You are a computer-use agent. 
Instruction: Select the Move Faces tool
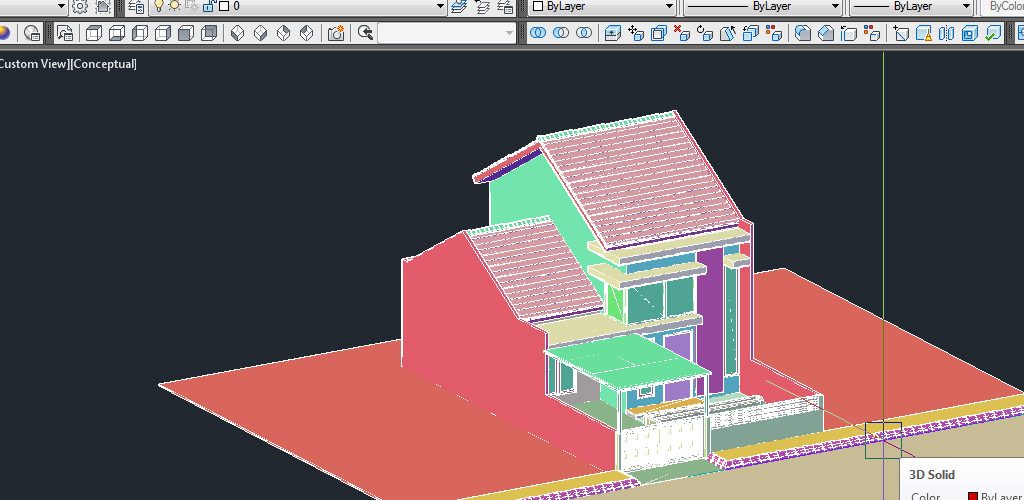(x=635, y=33)
